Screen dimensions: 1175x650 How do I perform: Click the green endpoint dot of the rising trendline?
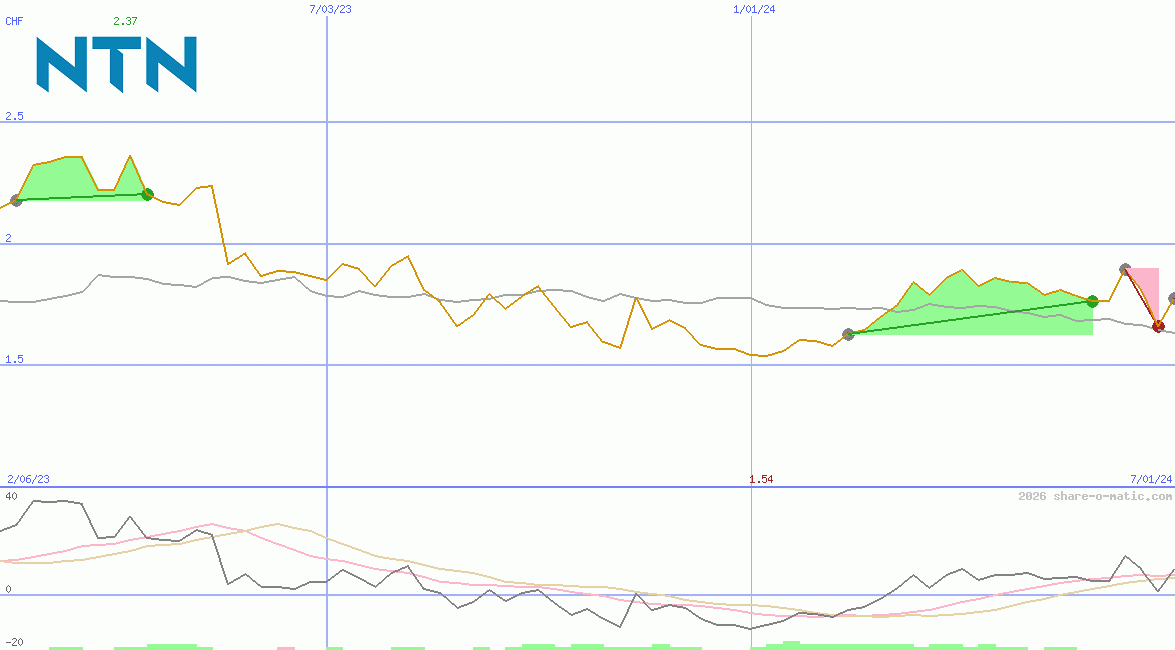pos(1091,300)
